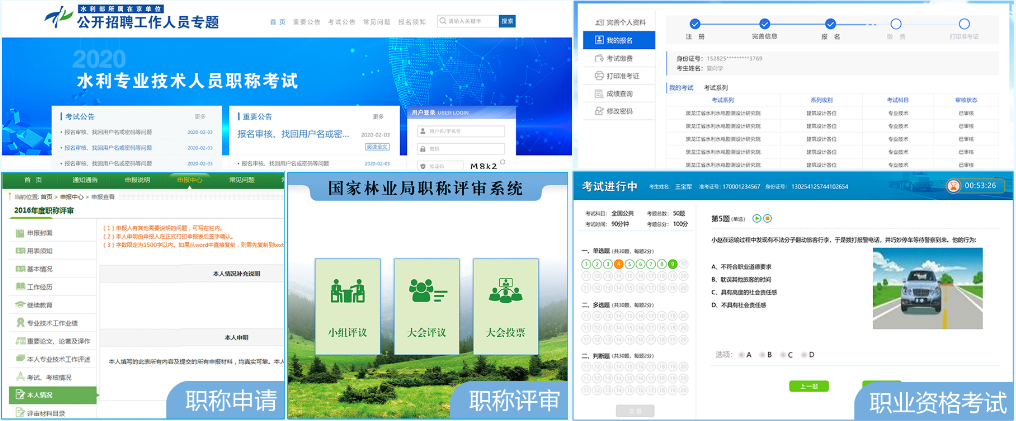Open 继续教育 in the green sidebar
This screenshot has width=1016, height=421.
[x=40, y=304]
